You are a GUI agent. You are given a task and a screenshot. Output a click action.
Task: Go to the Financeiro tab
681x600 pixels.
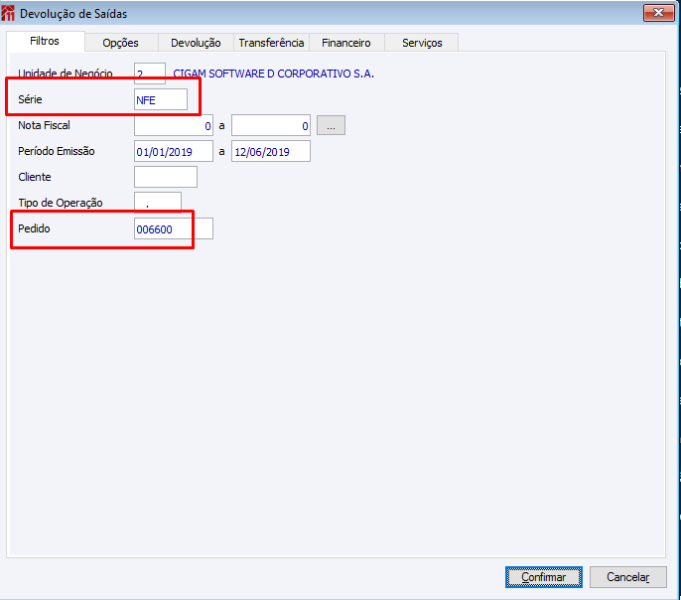point(346,43)
